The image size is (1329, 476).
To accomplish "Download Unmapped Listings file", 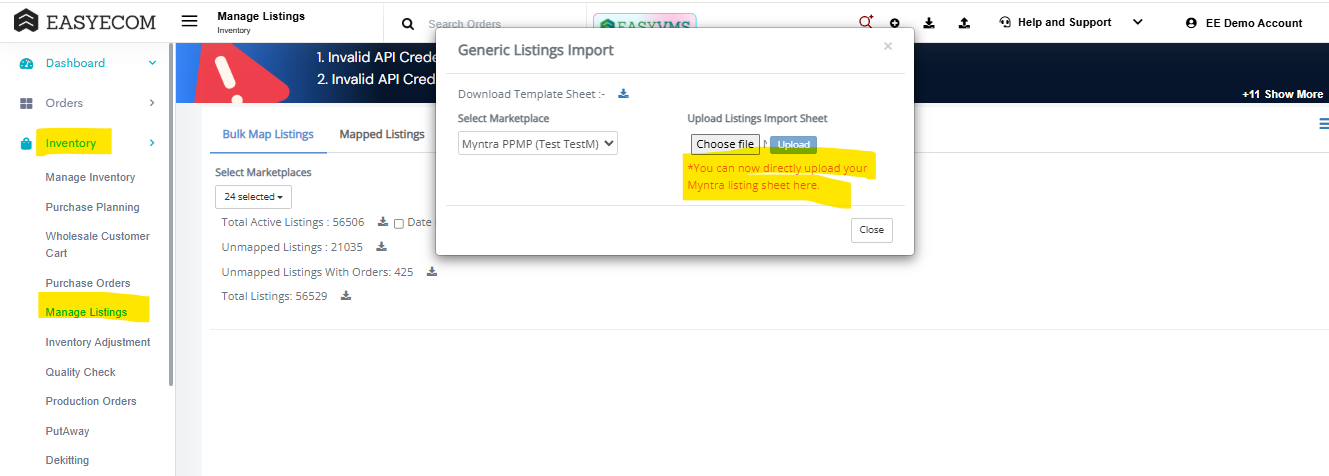I will click(x=381, y=247).
